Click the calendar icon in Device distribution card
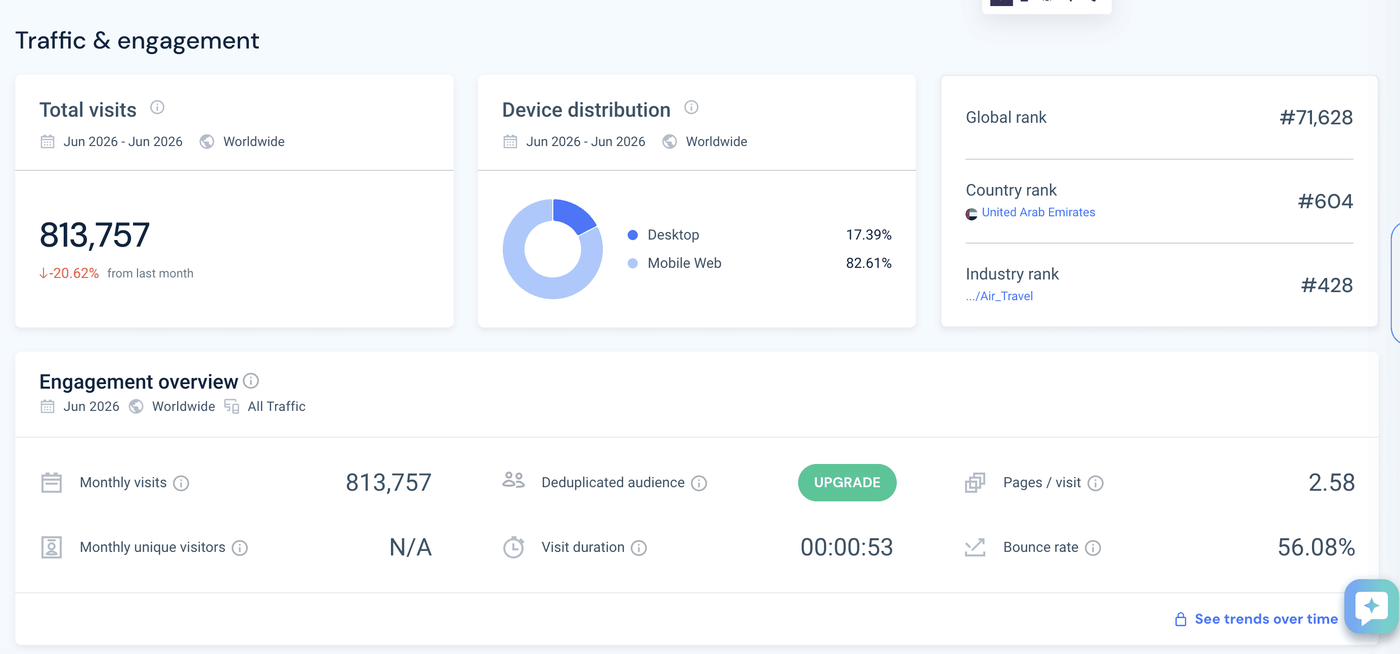 (510, 141)
